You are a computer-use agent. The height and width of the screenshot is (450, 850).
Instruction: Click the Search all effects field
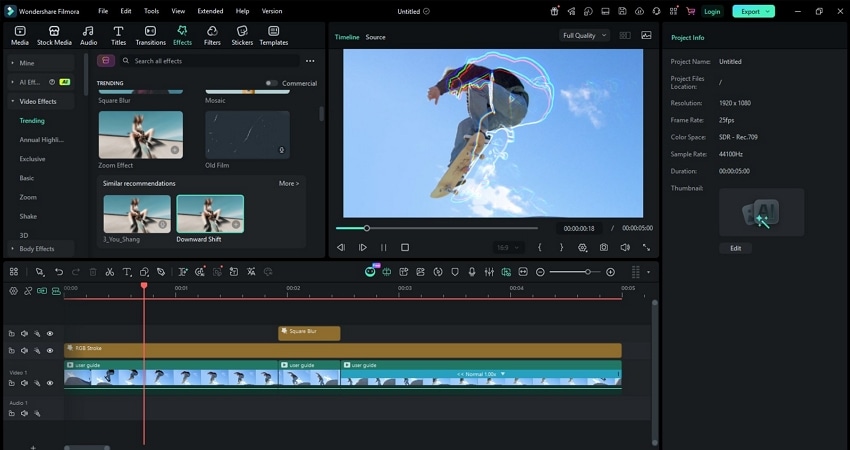[209, 61]
